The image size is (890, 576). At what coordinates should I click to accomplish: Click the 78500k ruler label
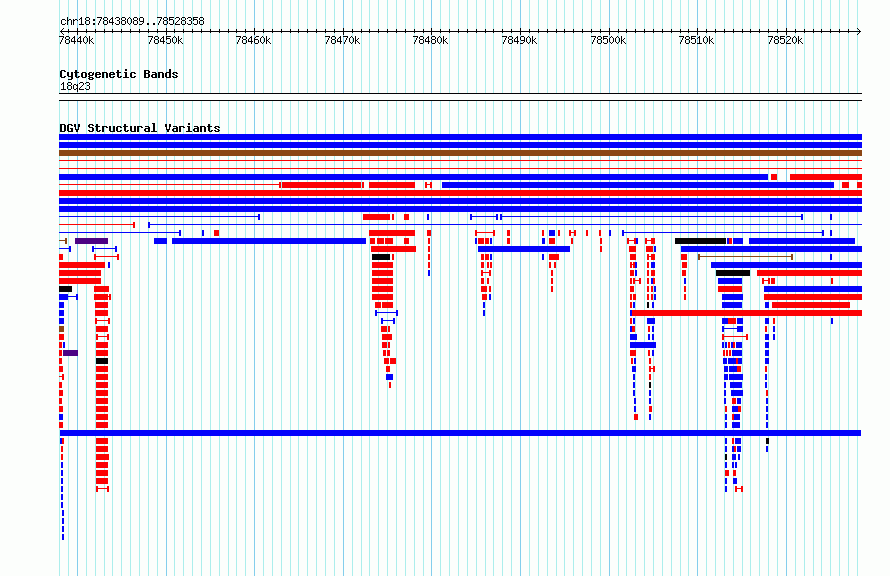(608, 40)
